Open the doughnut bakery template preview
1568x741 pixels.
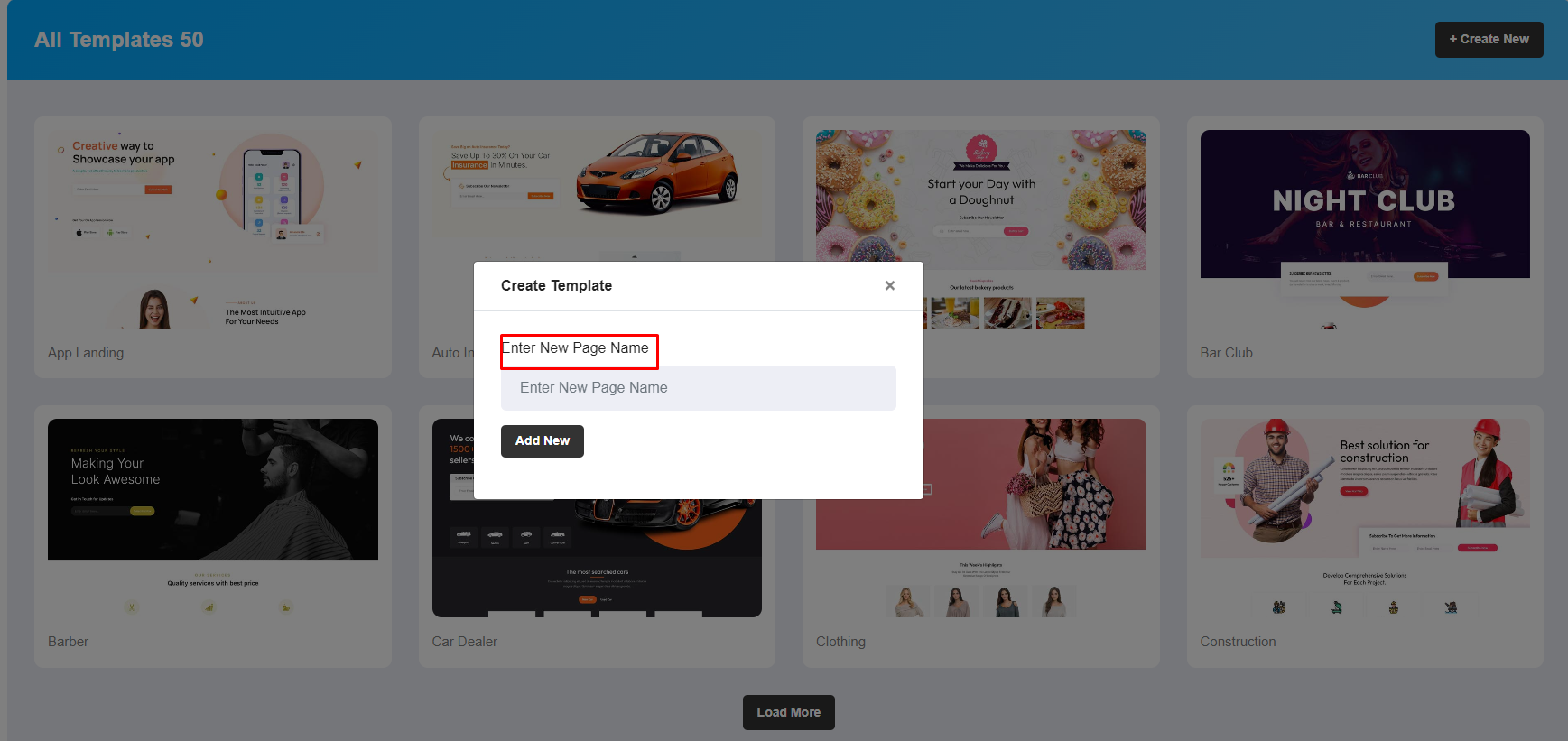[980, 200]
